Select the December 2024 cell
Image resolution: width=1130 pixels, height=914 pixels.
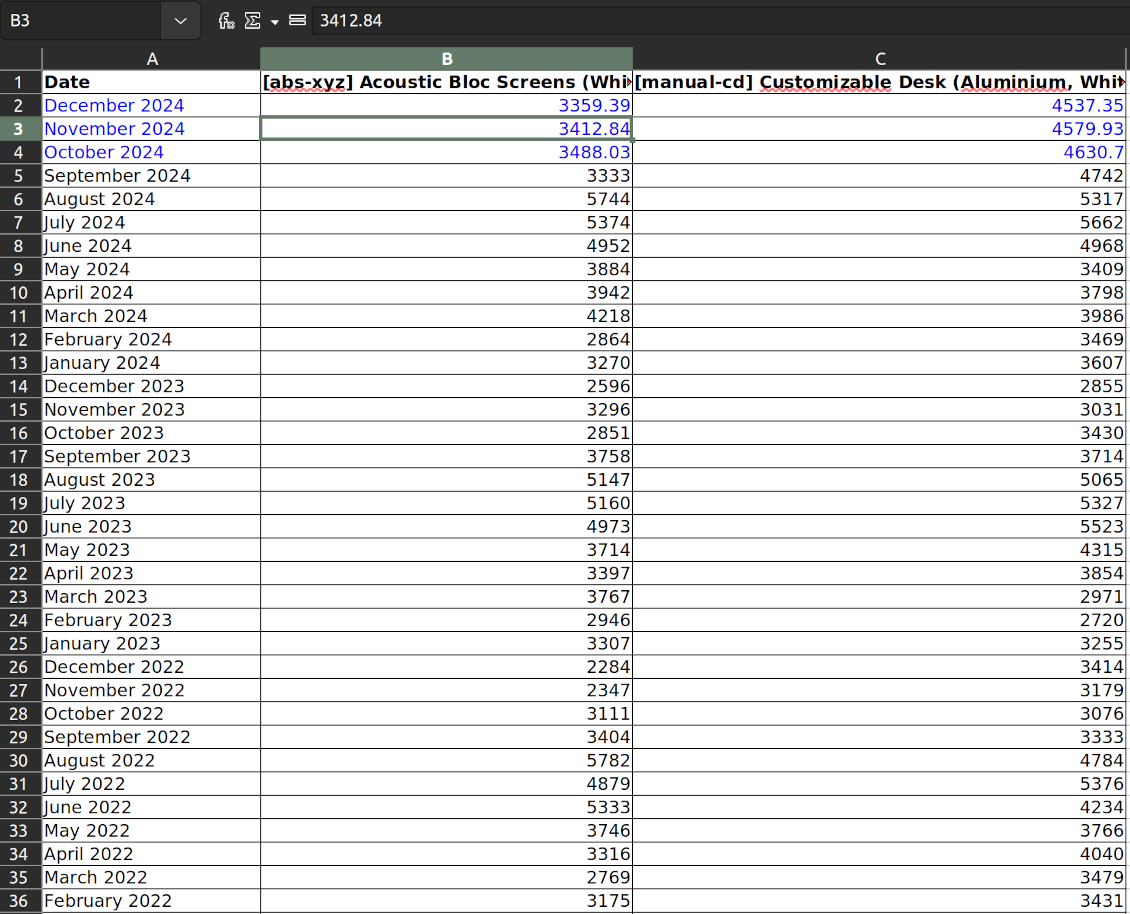(x=151, y=105)
